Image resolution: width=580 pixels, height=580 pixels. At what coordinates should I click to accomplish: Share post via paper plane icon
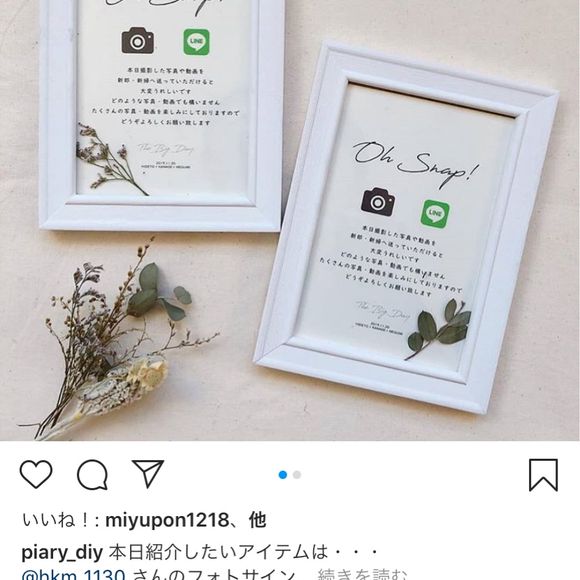point(148,473)
